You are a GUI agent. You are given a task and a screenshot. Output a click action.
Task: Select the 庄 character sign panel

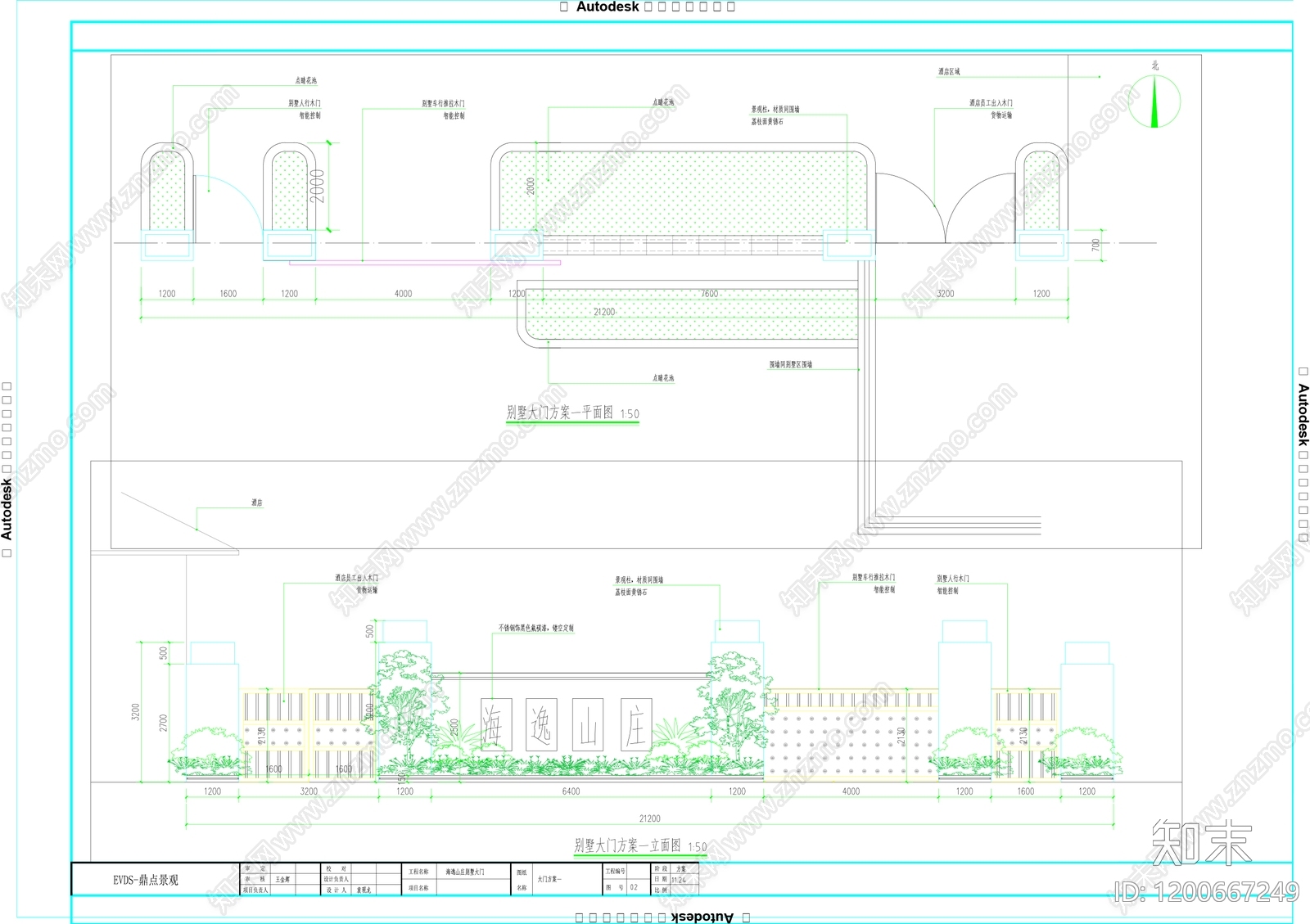click(x=635, y=724)
